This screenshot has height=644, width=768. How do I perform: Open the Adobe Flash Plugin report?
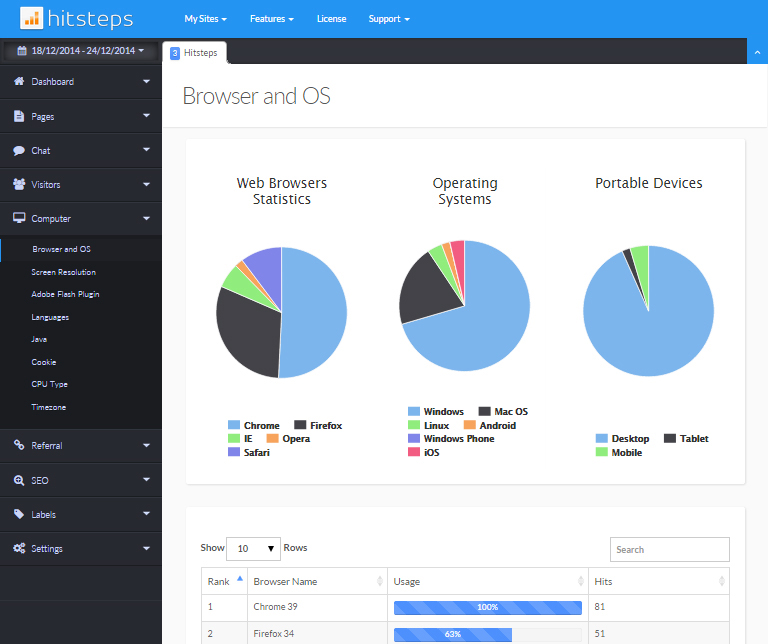click(x=65, y=294)
